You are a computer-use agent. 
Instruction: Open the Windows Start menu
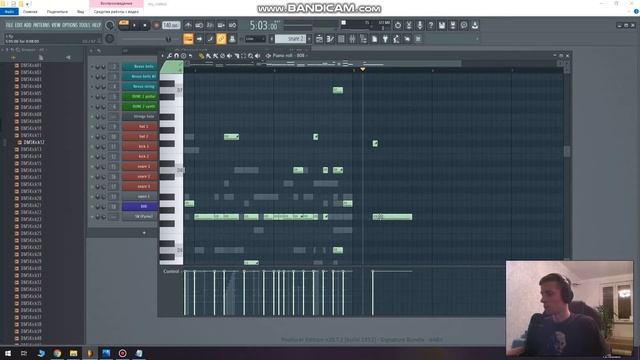coord(8,353)
